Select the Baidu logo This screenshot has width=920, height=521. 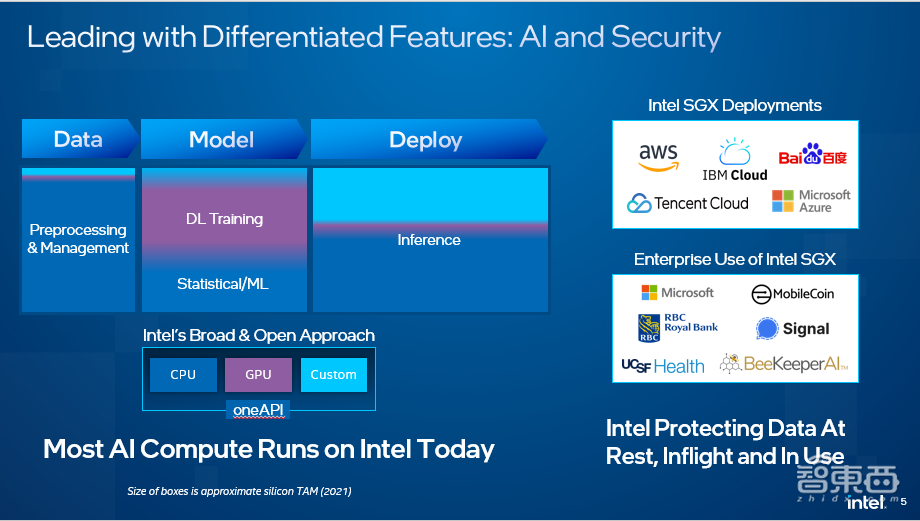[x=812, y=157]
